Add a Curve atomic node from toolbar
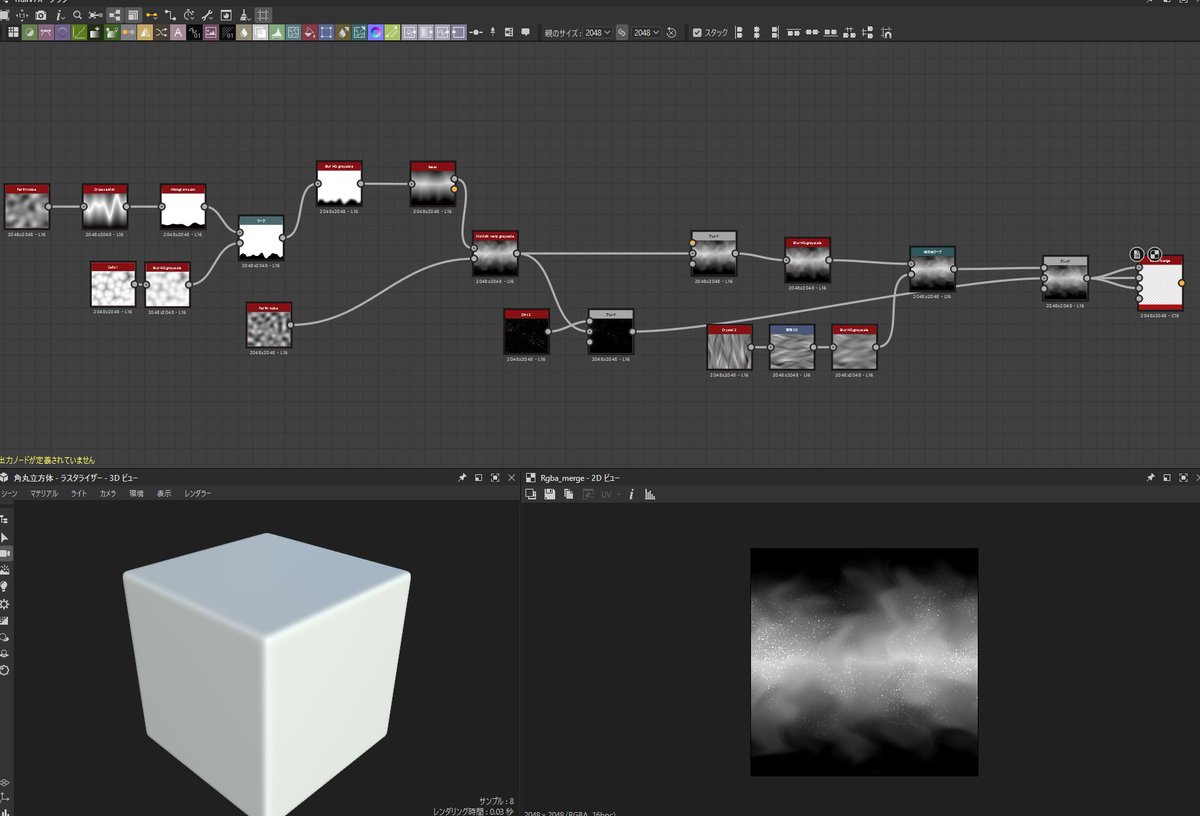1200x816 pixels. point(78,33)
